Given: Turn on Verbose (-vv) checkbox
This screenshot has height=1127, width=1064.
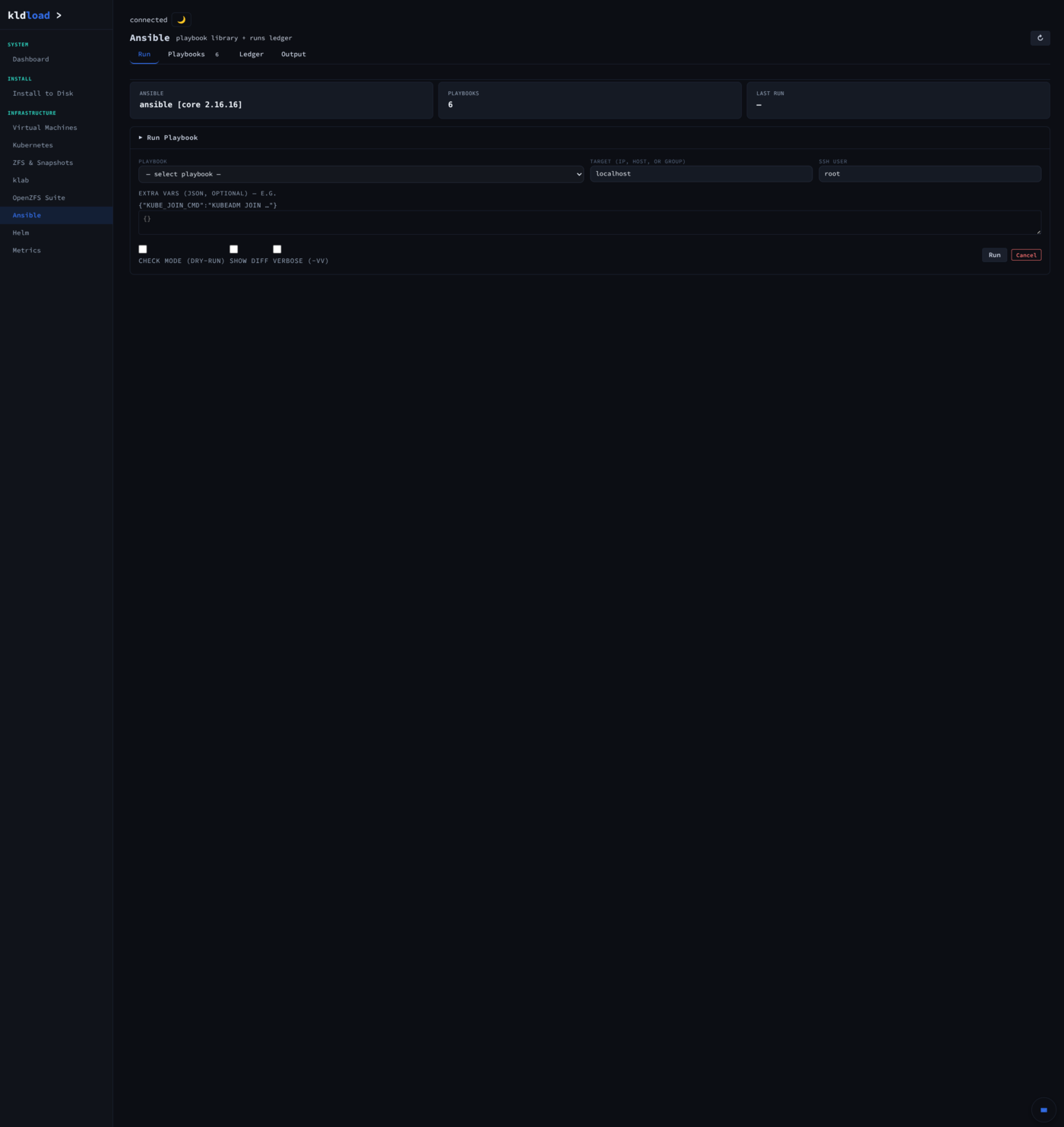Looking at the screenshot, I should (x=277, y=249).
